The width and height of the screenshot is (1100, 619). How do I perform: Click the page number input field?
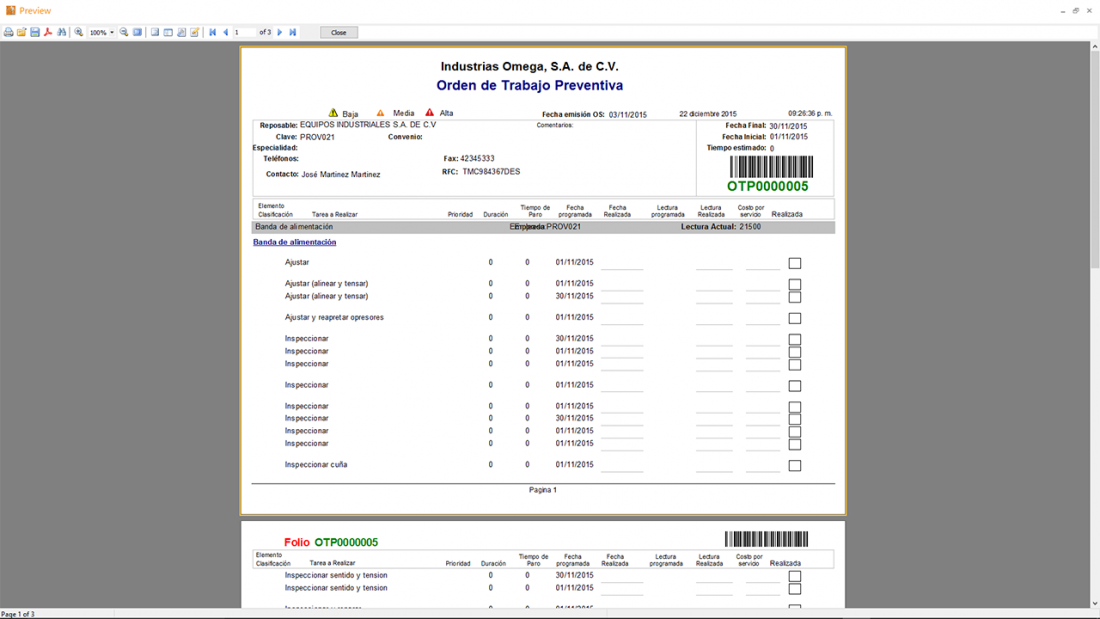[244, 33]
